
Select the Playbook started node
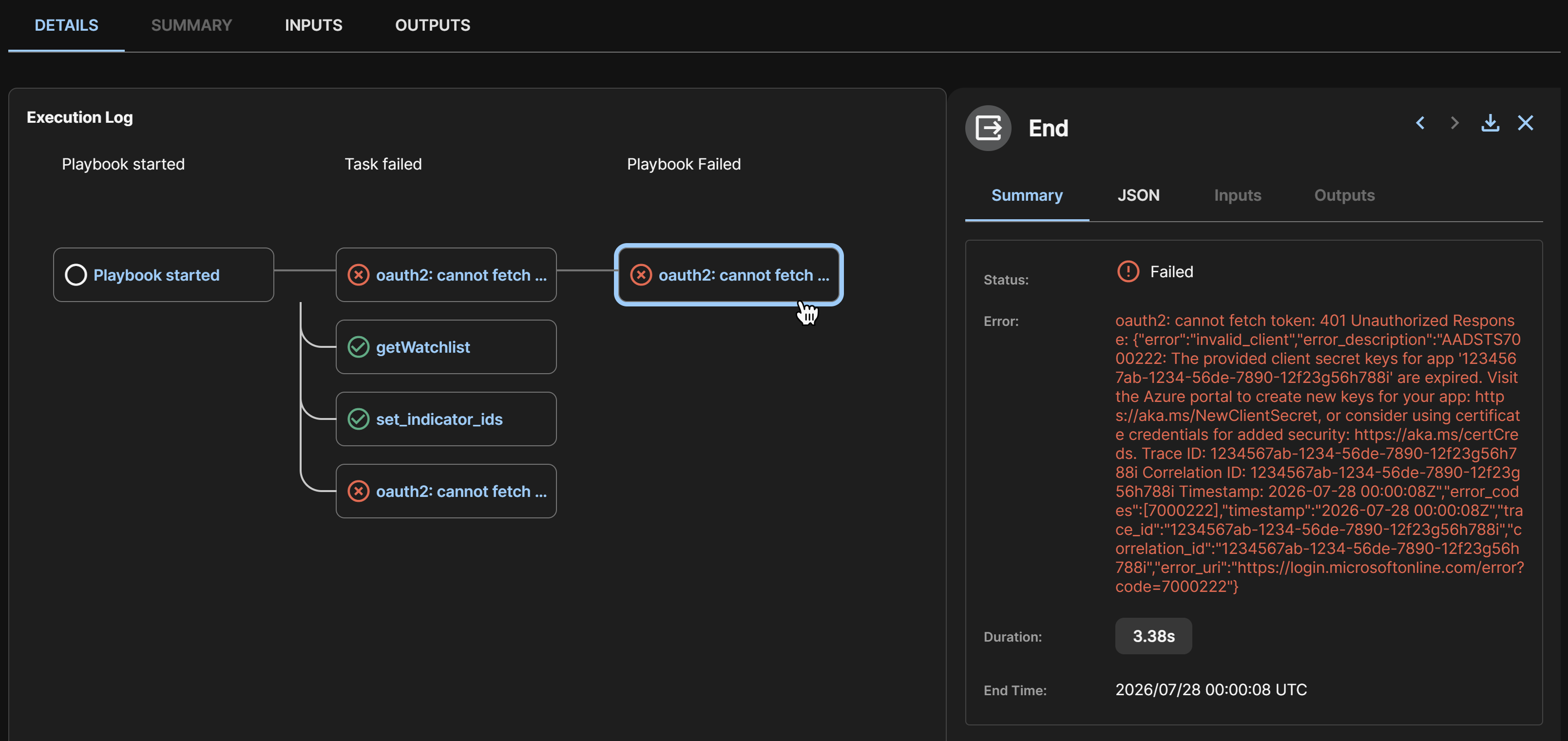[x=164, y=274]
